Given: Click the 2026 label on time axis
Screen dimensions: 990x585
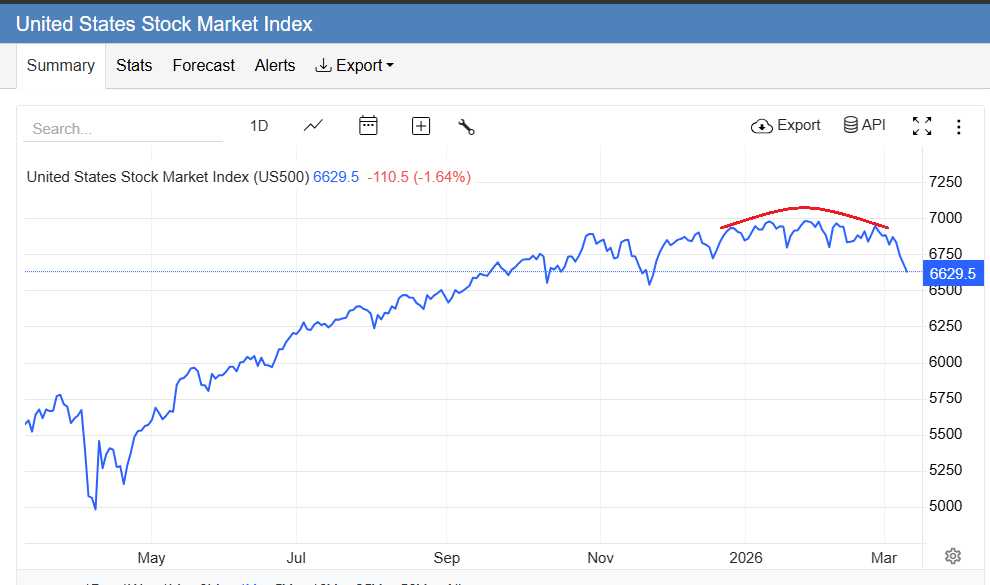Looking at the screenshot, I should tap(746, 558).
